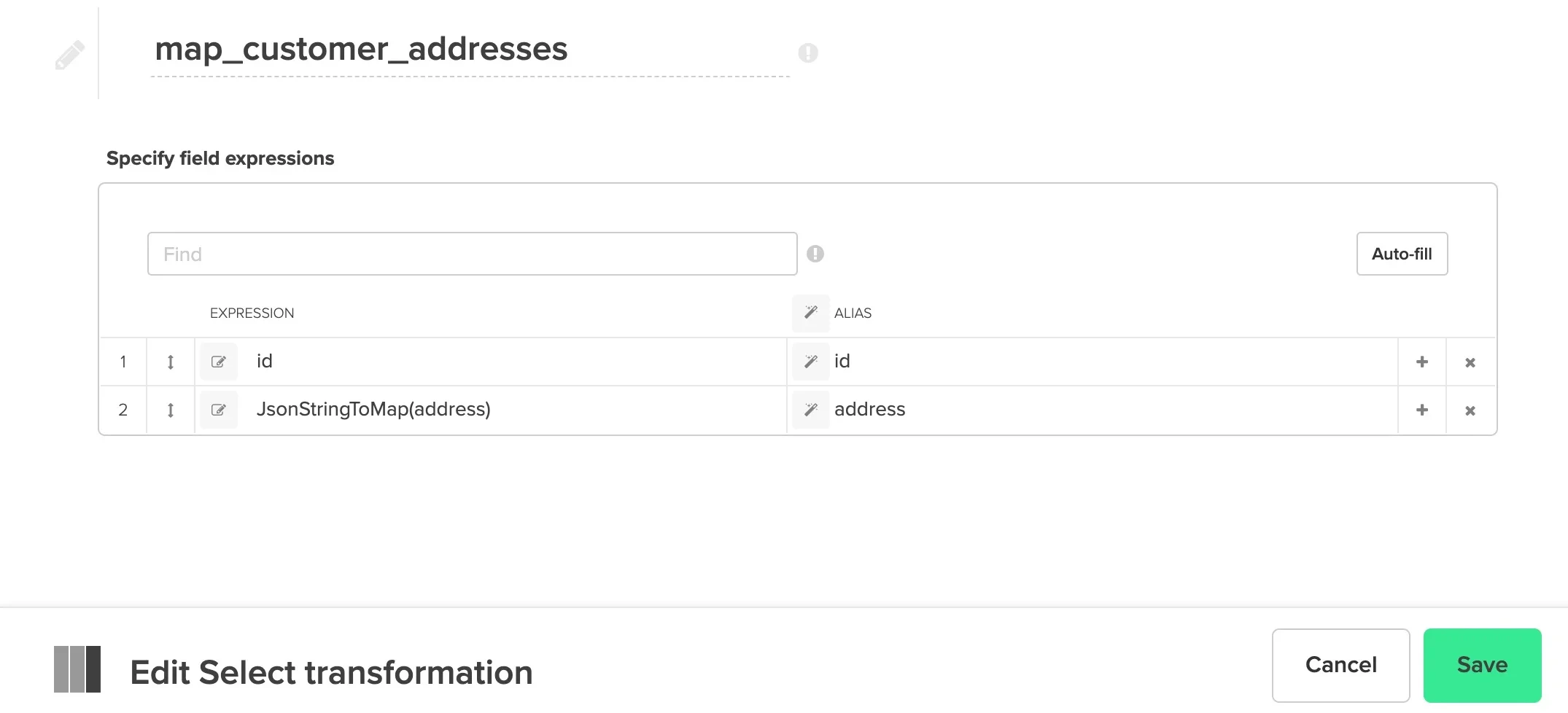The width and height of the screenshot is (1568, 713).
Task: Open the expression editor for JsonStringToMap(address)
Action: point(218,410)
